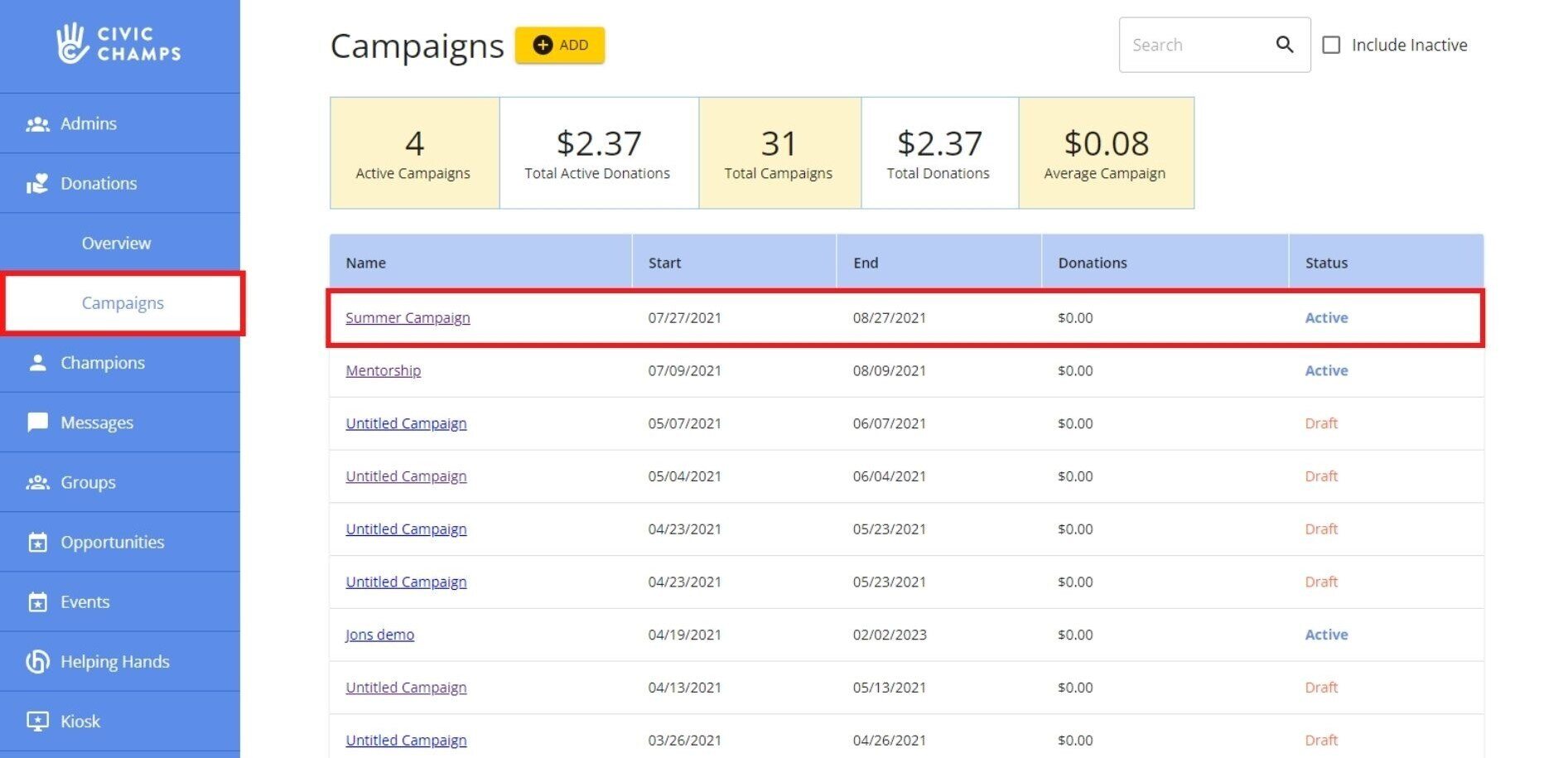
Task: Click the Kiosk screen icon
Action: [37, 721]
